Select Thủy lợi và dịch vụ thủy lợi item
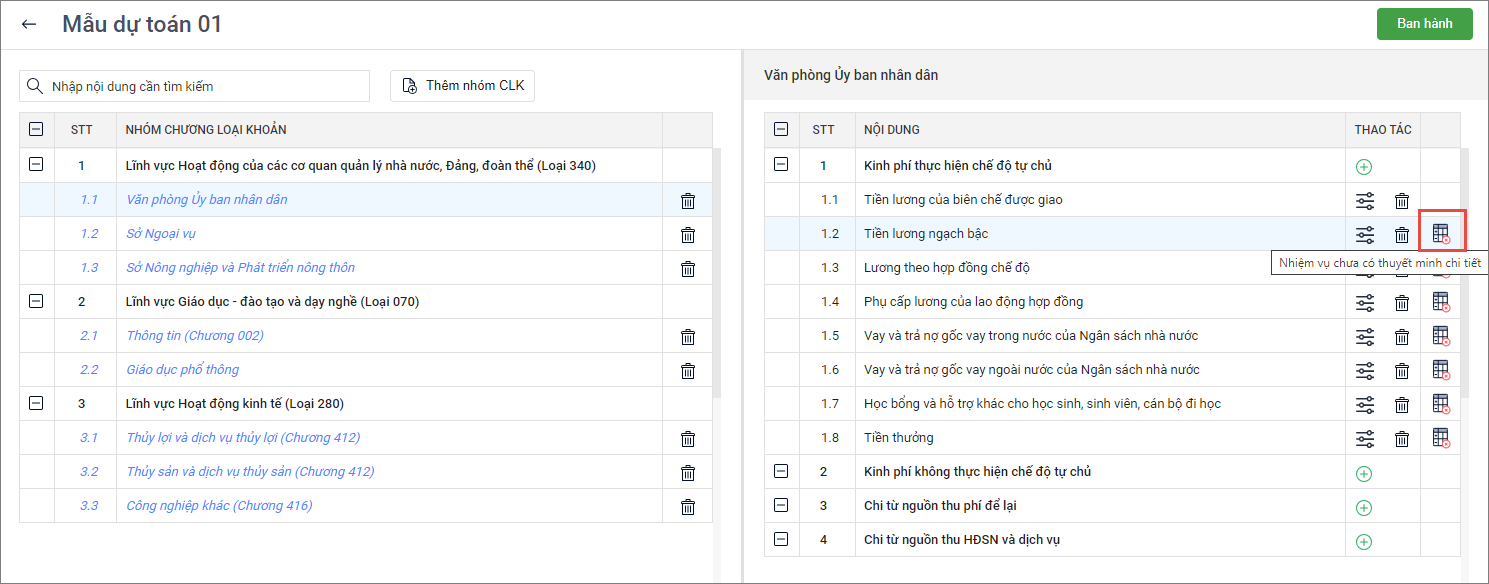The image size is (1489, 584). [x=243, y=438]
